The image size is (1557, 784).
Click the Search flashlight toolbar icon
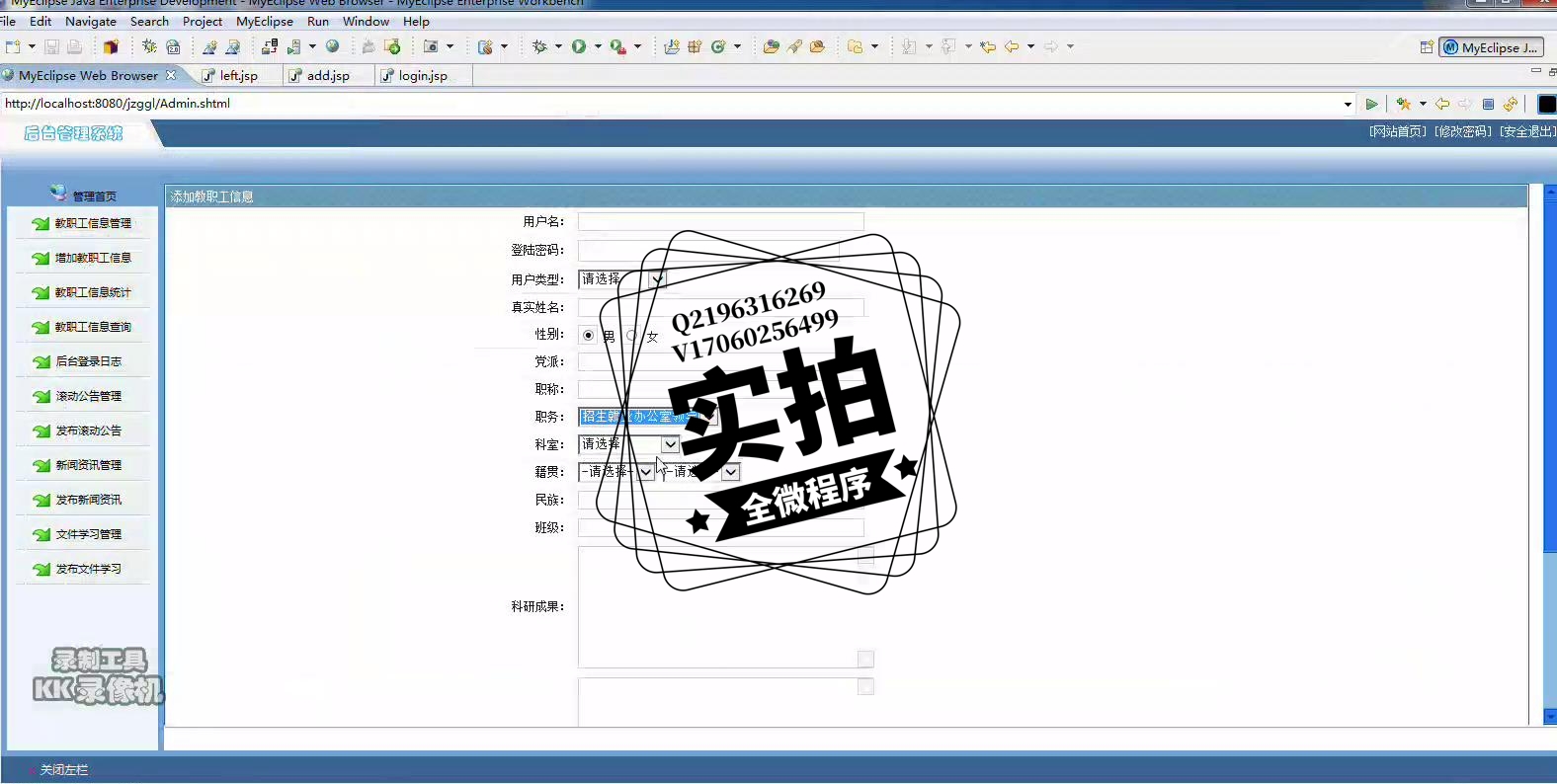click(x=794, y=46)
